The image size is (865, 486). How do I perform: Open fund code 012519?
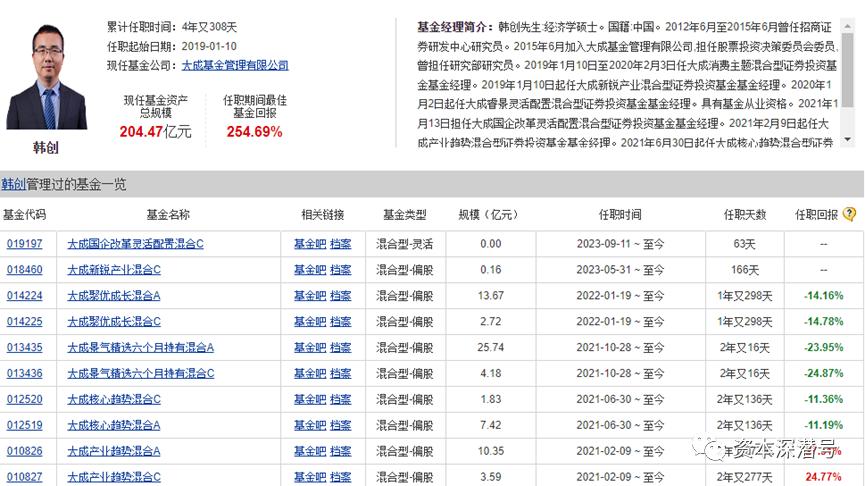(24, 425)
